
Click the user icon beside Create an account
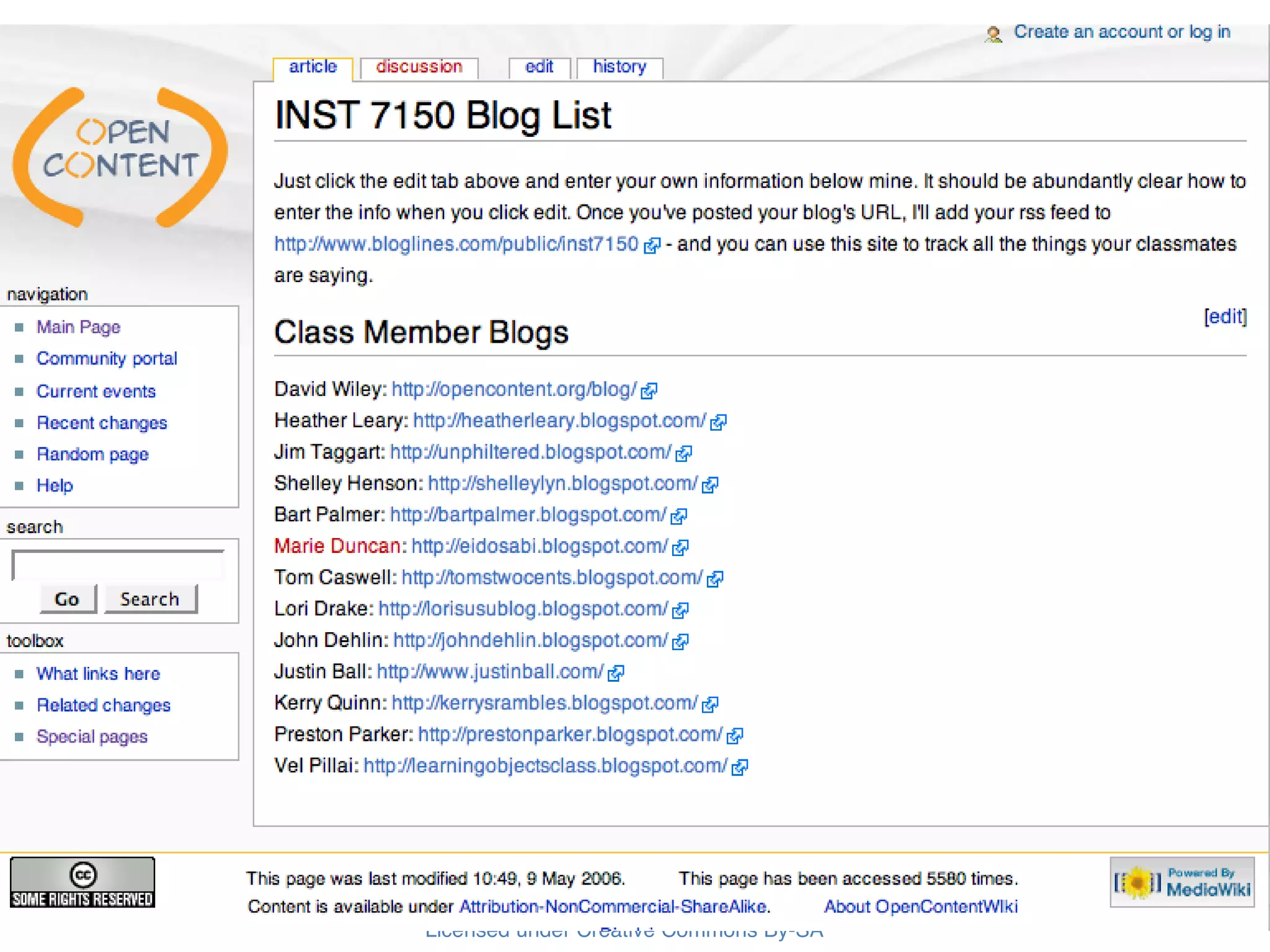tap(993, 34)
